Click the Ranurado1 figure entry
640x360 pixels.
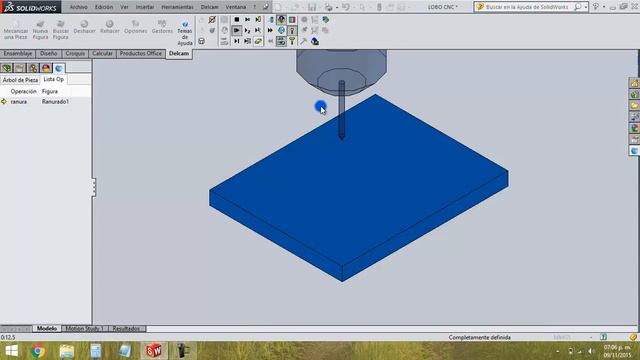(x=55, y=102)
